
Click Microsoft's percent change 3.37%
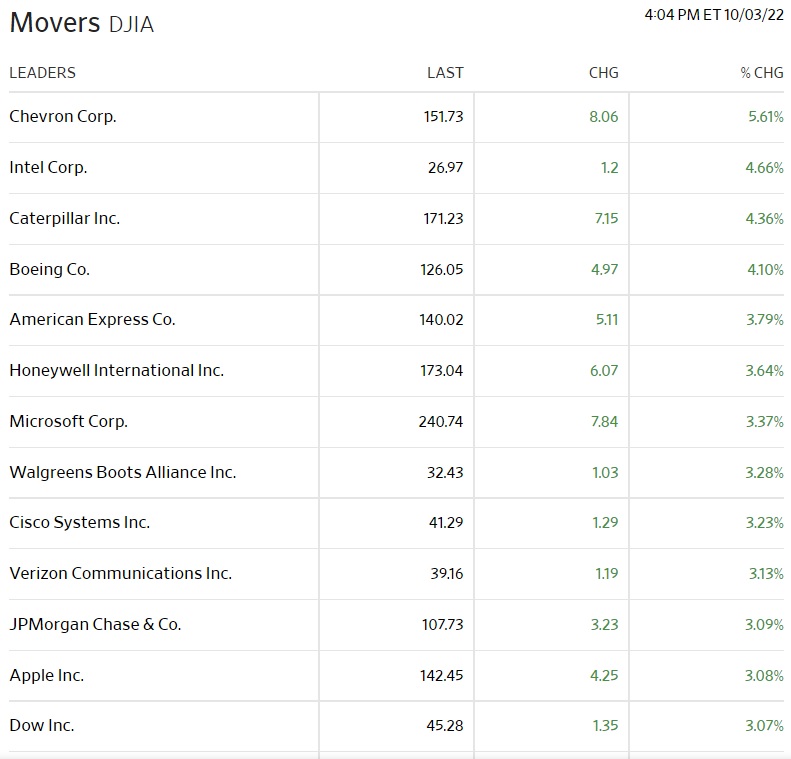click(765, 421)
